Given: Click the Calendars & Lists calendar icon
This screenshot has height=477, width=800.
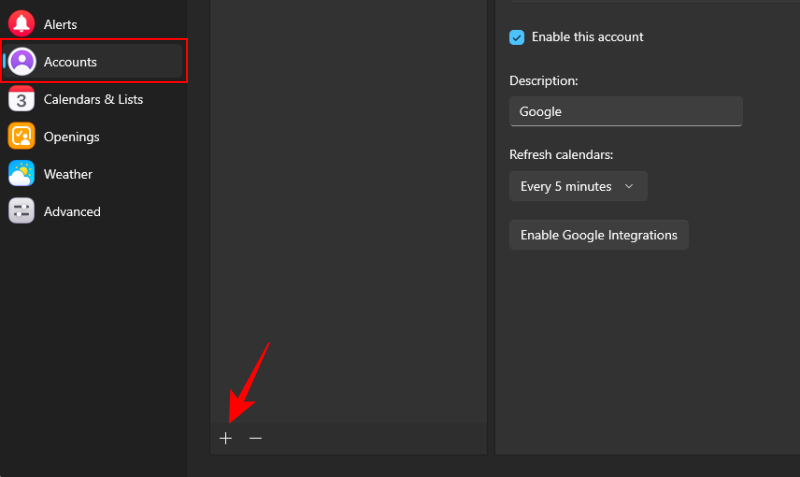Looking at the screenshot, I should click(x=21, y=99).
